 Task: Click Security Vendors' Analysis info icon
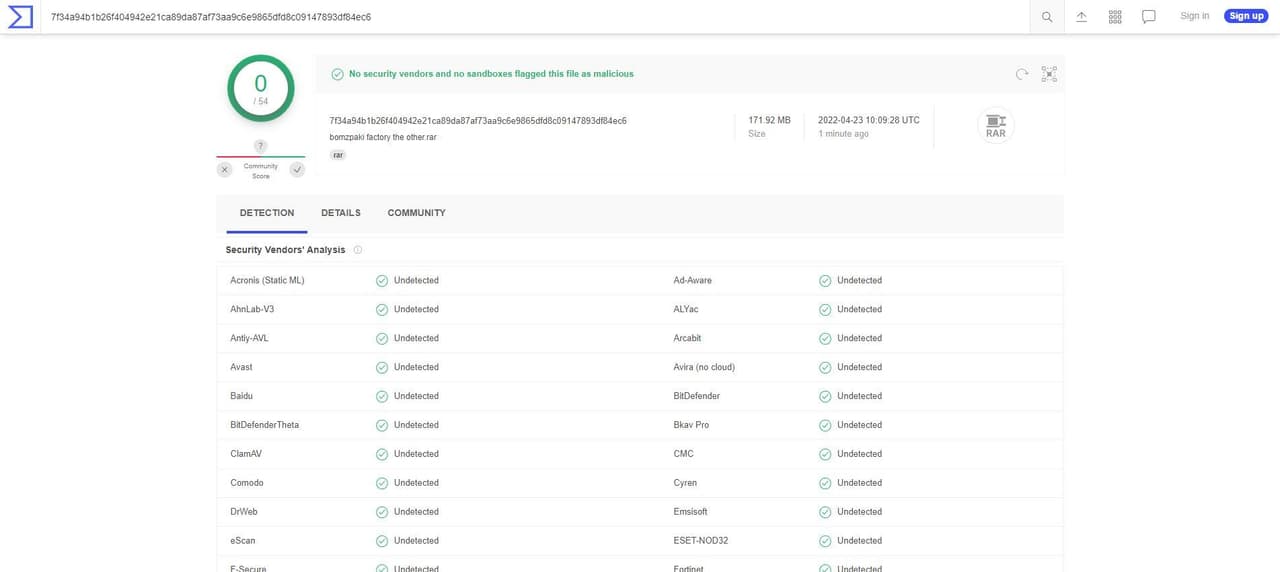pos(357,250)
